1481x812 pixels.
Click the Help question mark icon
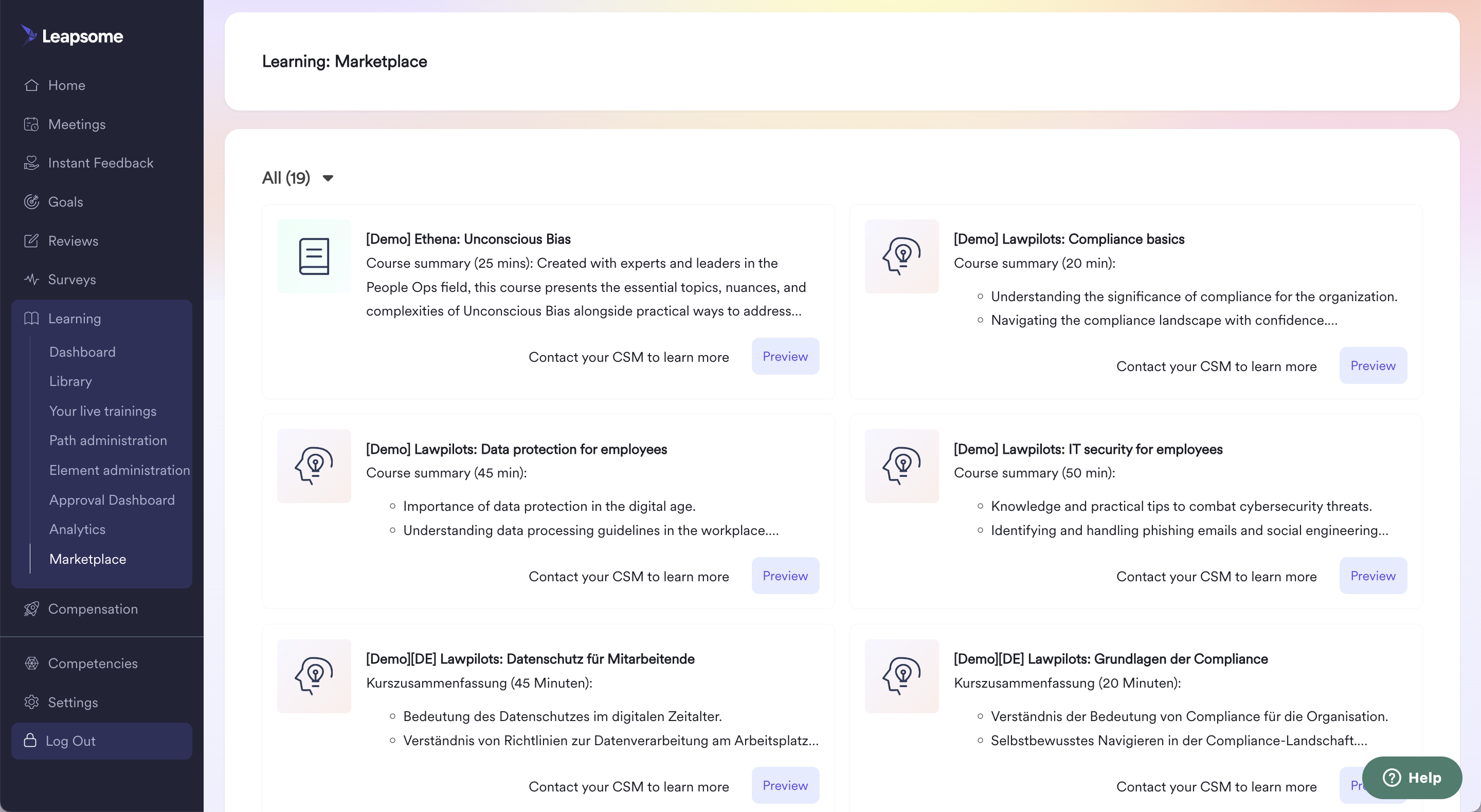(1392, 778)
